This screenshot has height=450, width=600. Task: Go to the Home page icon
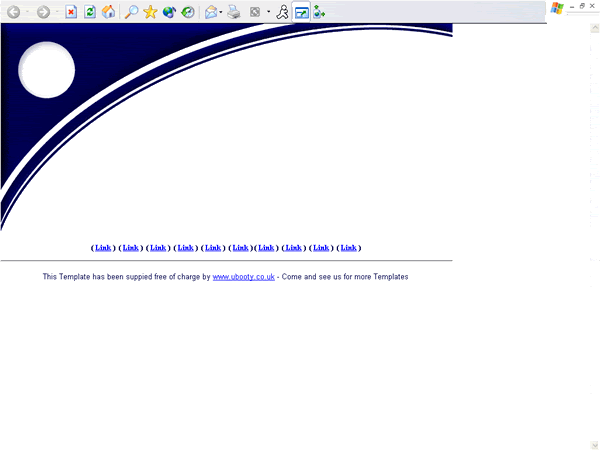pos(108,12)
